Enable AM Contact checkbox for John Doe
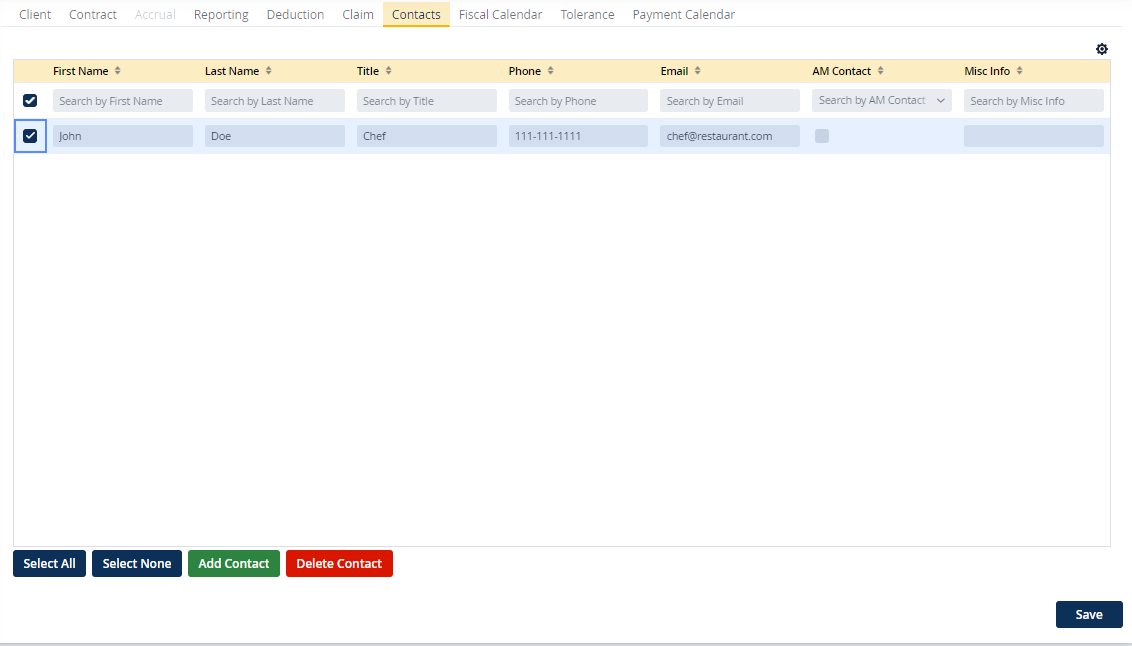Image resolution: width=1132 pixels, height=646 pixels. pyautogui.click(x=822, y=136)
